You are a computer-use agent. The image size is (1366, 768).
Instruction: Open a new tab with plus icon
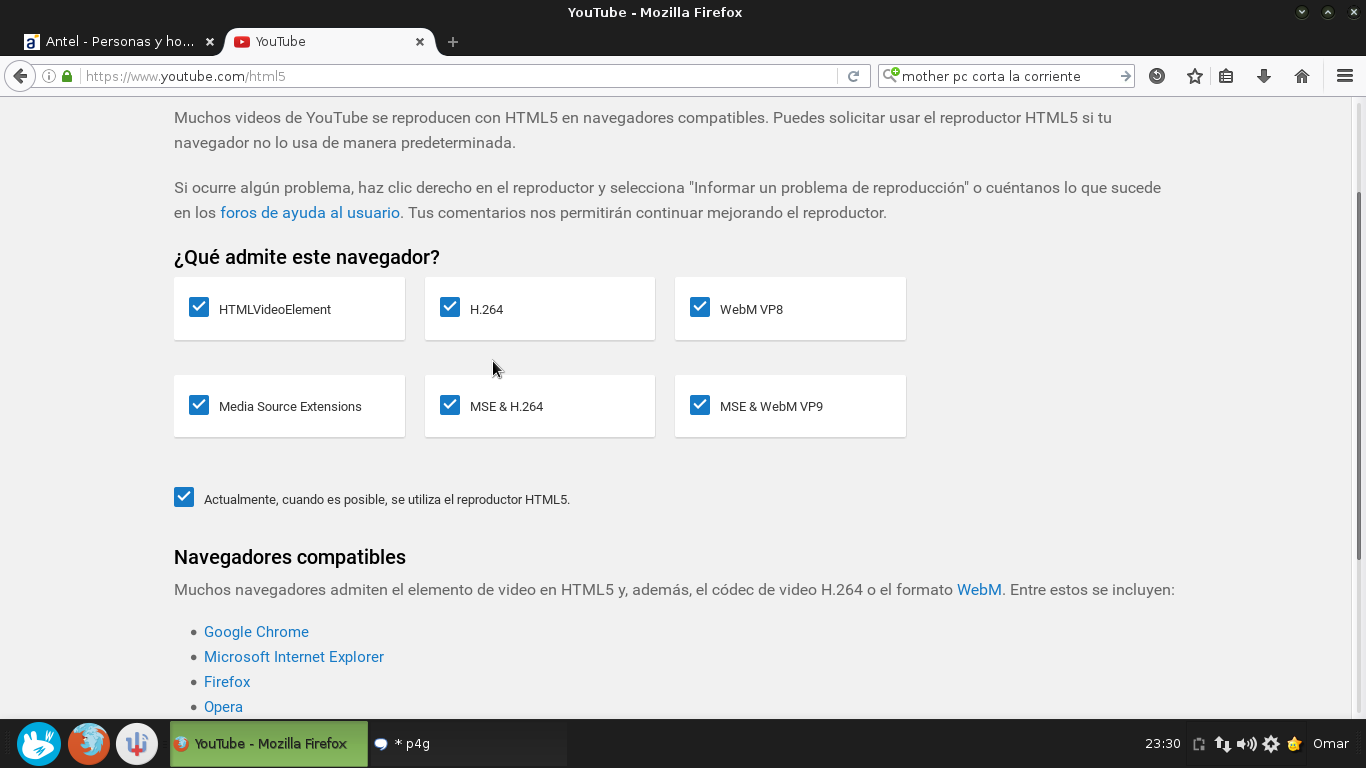click(453, 42)
